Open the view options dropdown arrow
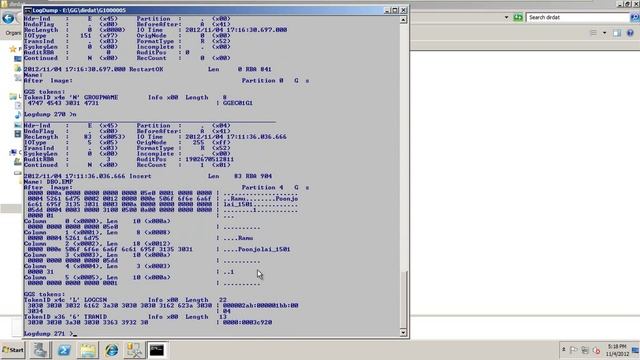This screenshot has height=360, width=640. [604, 33]
